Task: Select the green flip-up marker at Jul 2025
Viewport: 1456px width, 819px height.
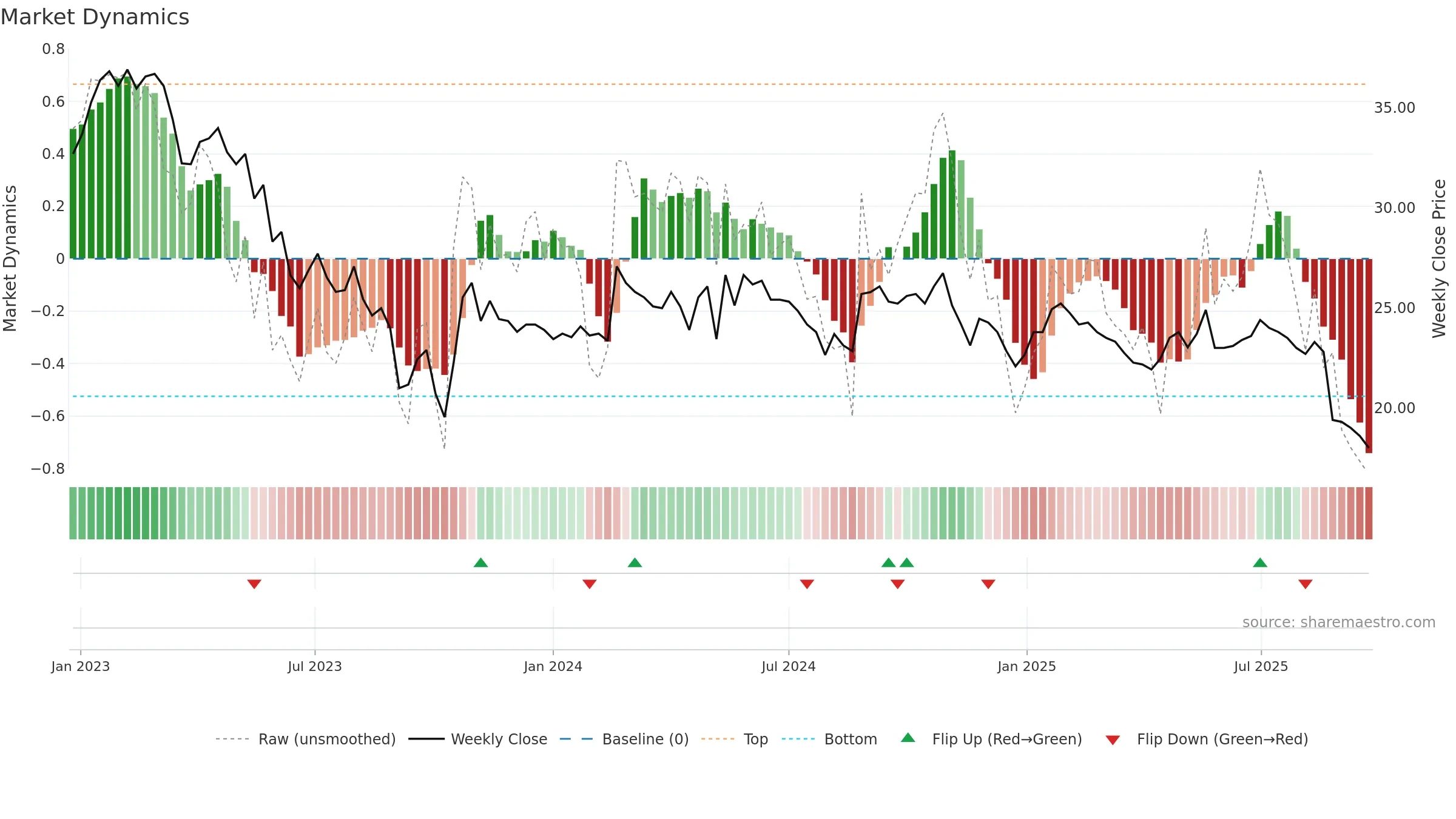Action: pos(1260,562)
